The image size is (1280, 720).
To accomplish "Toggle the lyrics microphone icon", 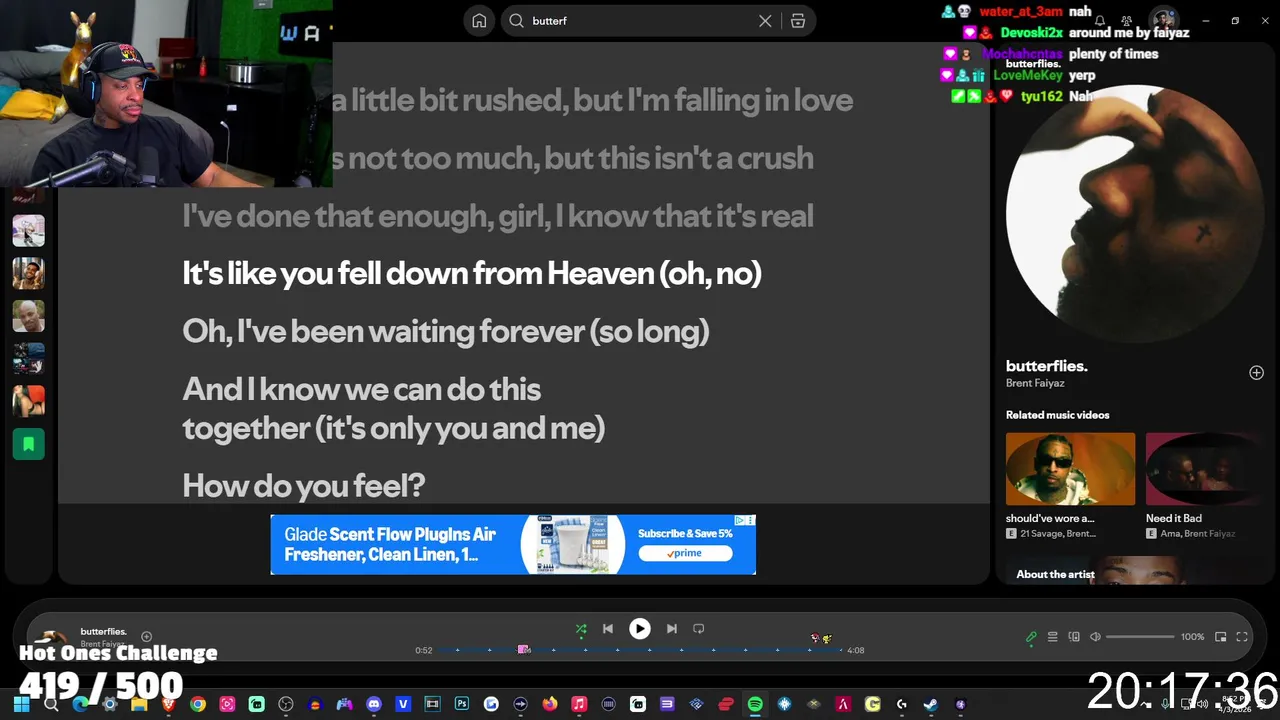I will [x=1031, y=636].
